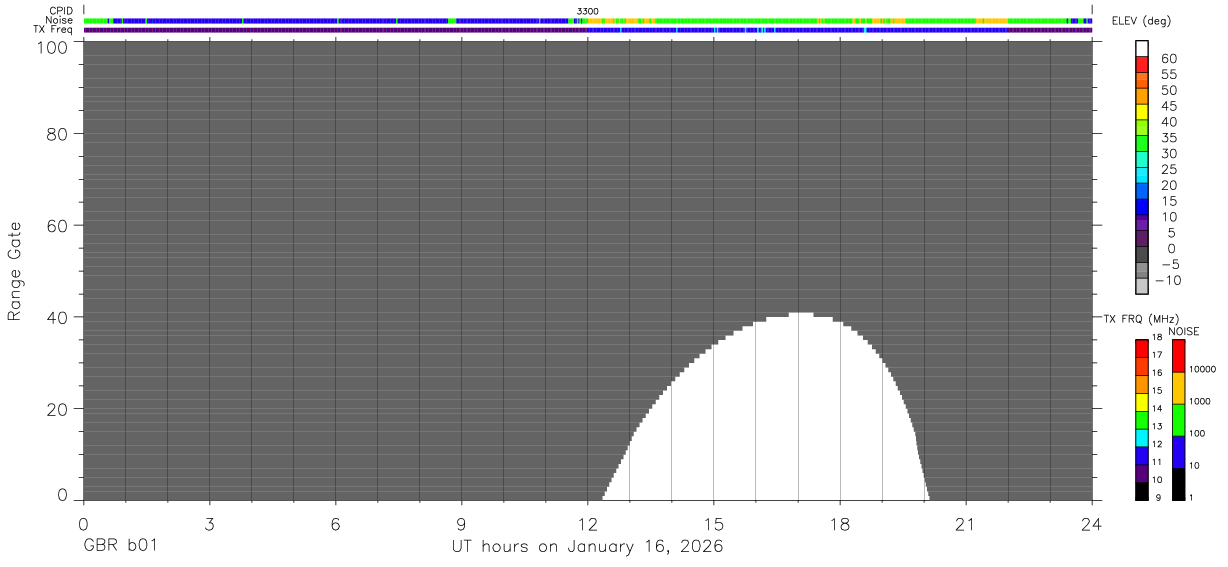This screenshot has height=567, width=1228.
Task: Click the green 100–1000 NOISE swatch
Action: (1179, 420)
